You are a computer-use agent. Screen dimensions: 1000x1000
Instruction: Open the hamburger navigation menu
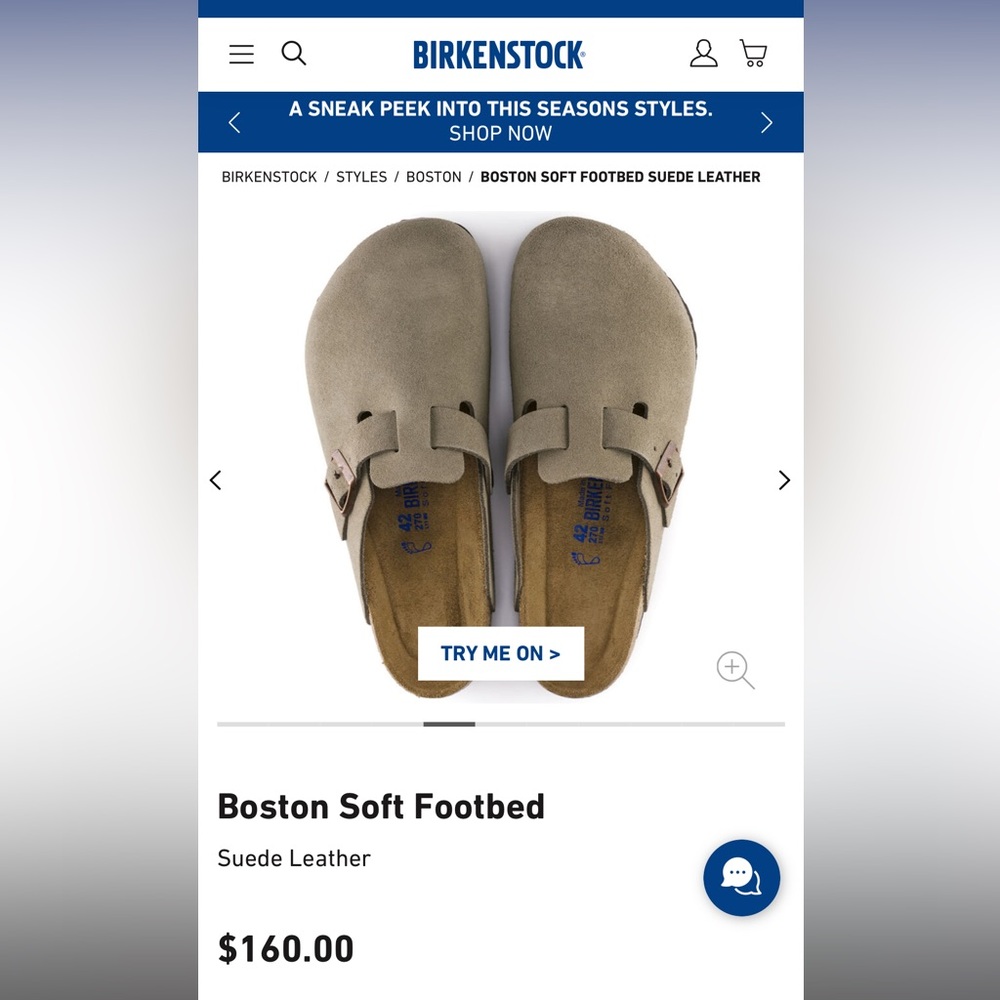pyautogui.click(x=240, y=54)
